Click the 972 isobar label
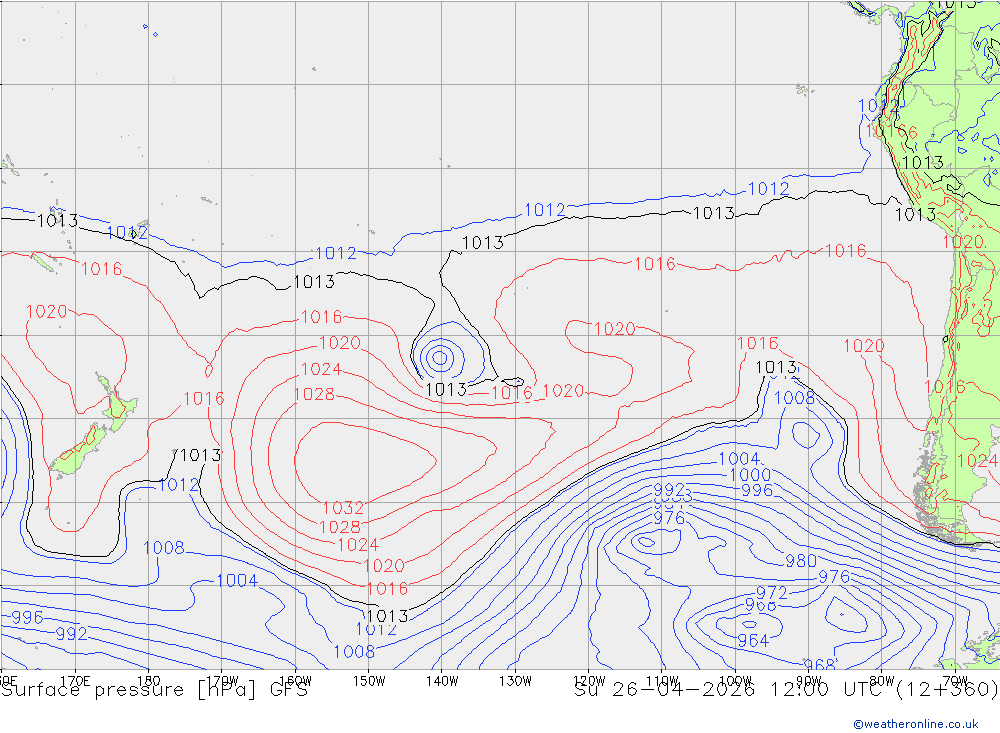 point(772,593)
